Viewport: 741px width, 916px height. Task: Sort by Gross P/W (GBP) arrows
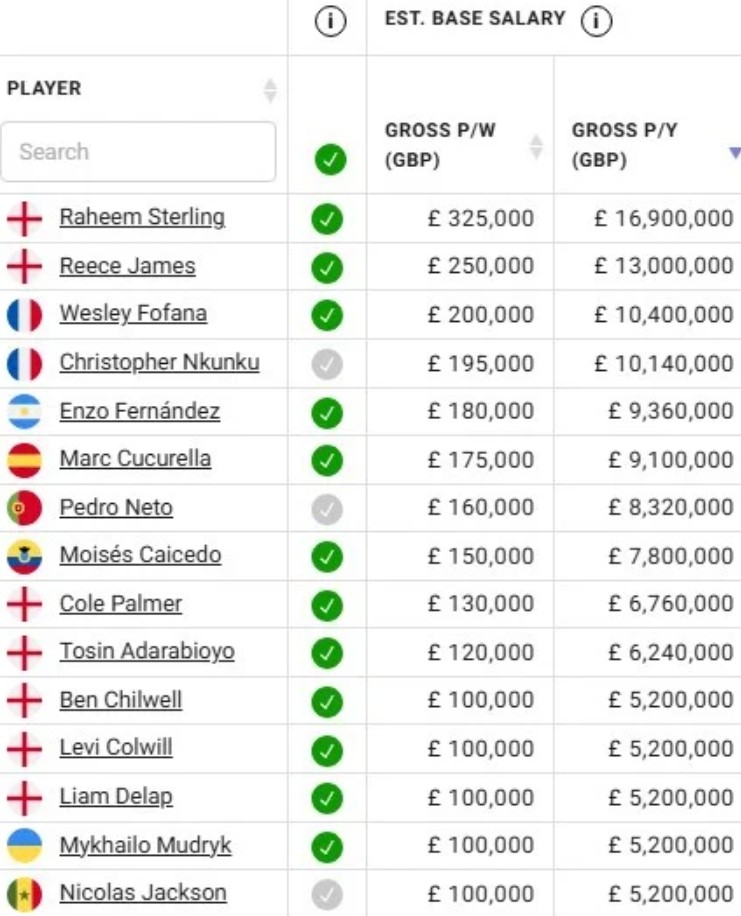536,146
